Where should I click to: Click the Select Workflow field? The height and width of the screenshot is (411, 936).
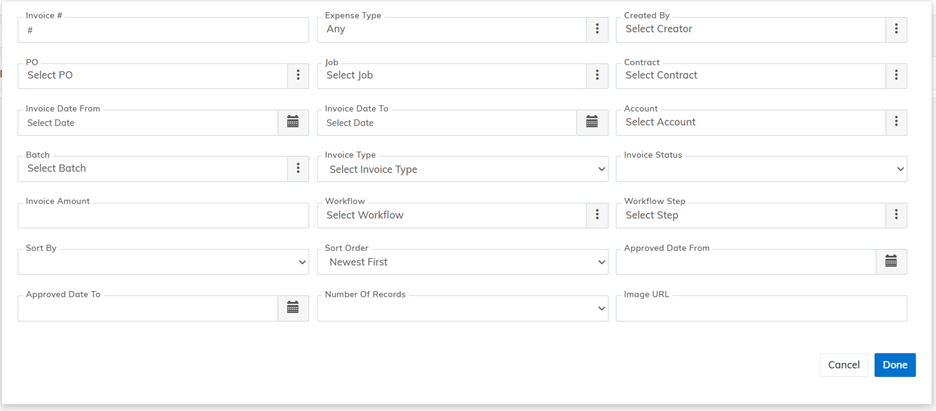point(452,215)
